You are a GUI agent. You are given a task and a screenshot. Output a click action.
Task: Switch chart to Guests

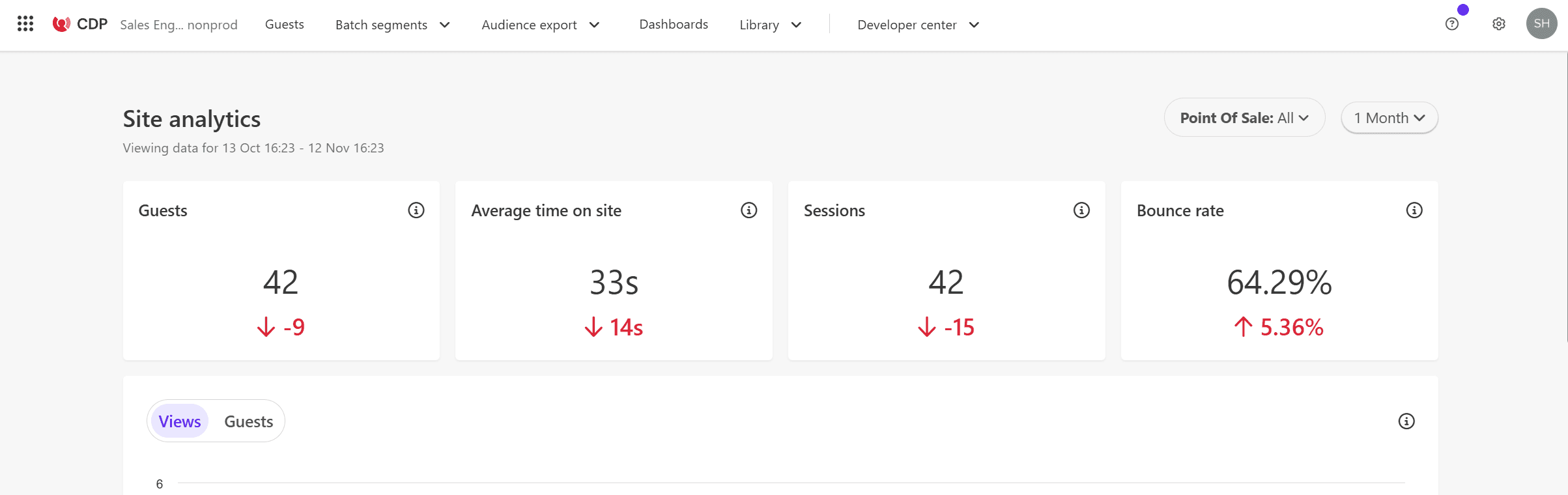(x=248, y=421)
